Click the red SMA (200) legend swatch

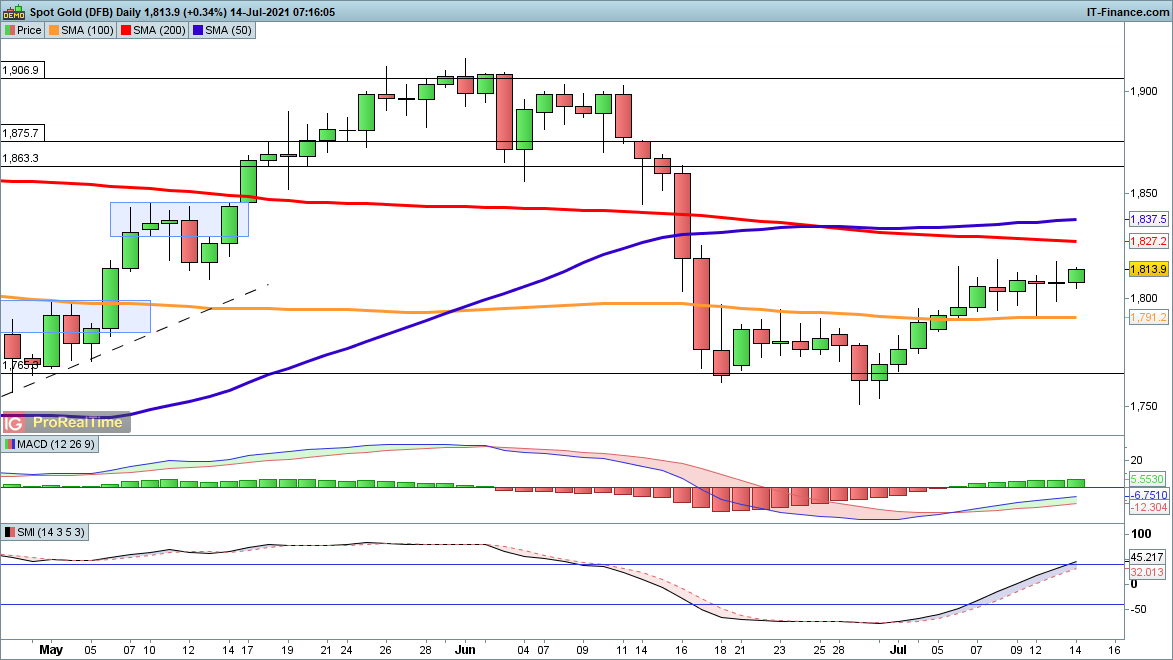pos(127,30)
